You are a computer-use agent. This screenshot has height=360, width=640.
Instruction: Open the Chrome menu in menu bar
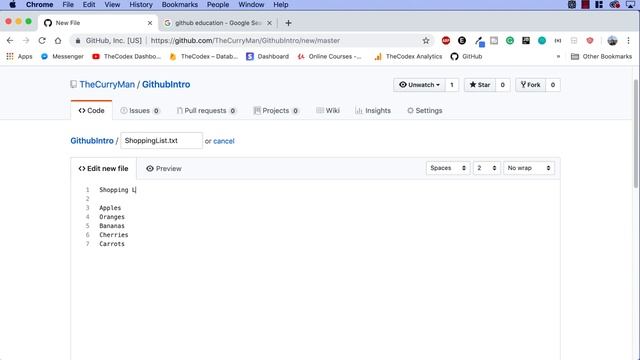40,4
